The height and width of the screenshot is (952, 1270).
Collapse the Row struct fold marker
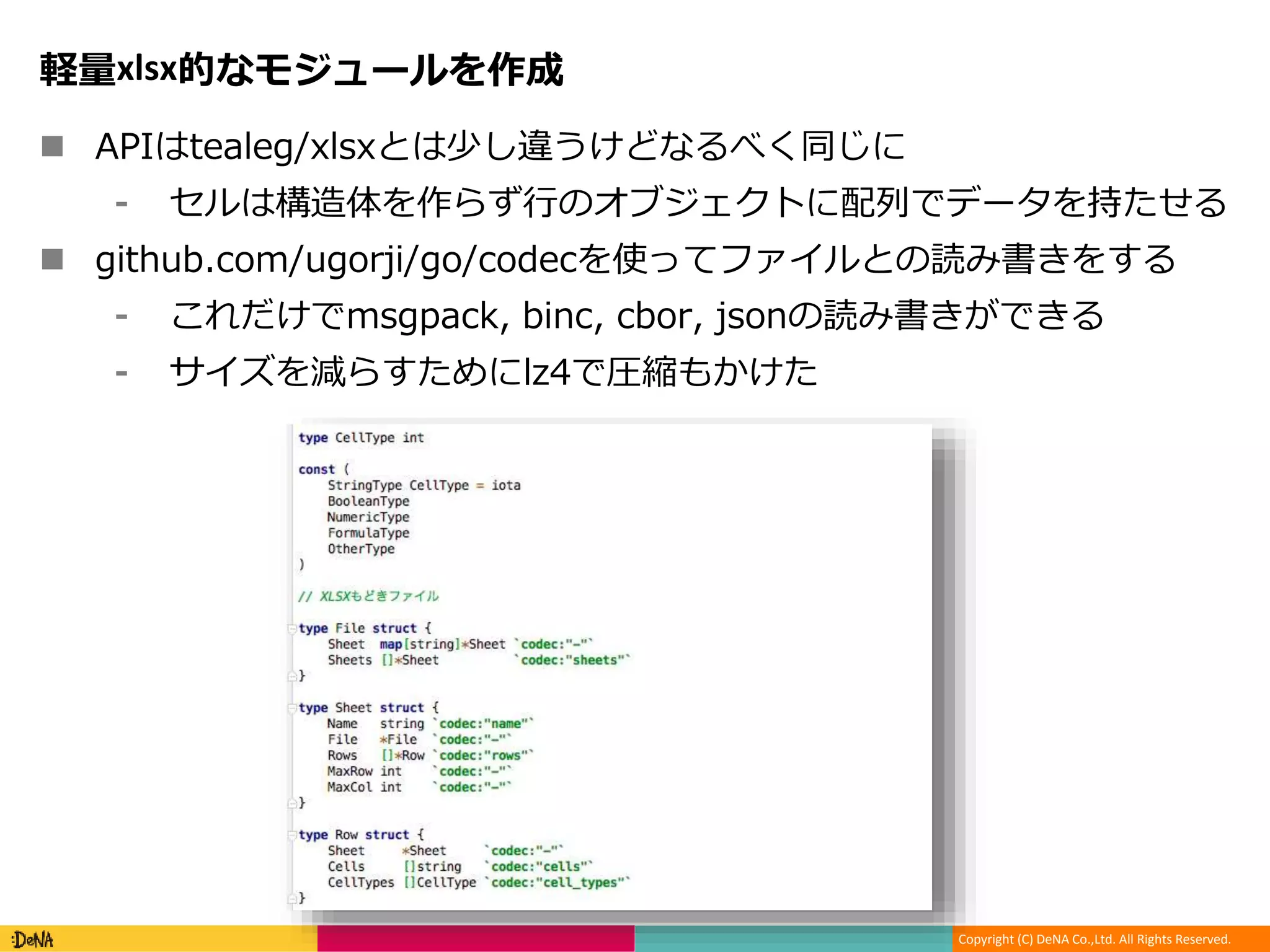[x=293, y=835]
